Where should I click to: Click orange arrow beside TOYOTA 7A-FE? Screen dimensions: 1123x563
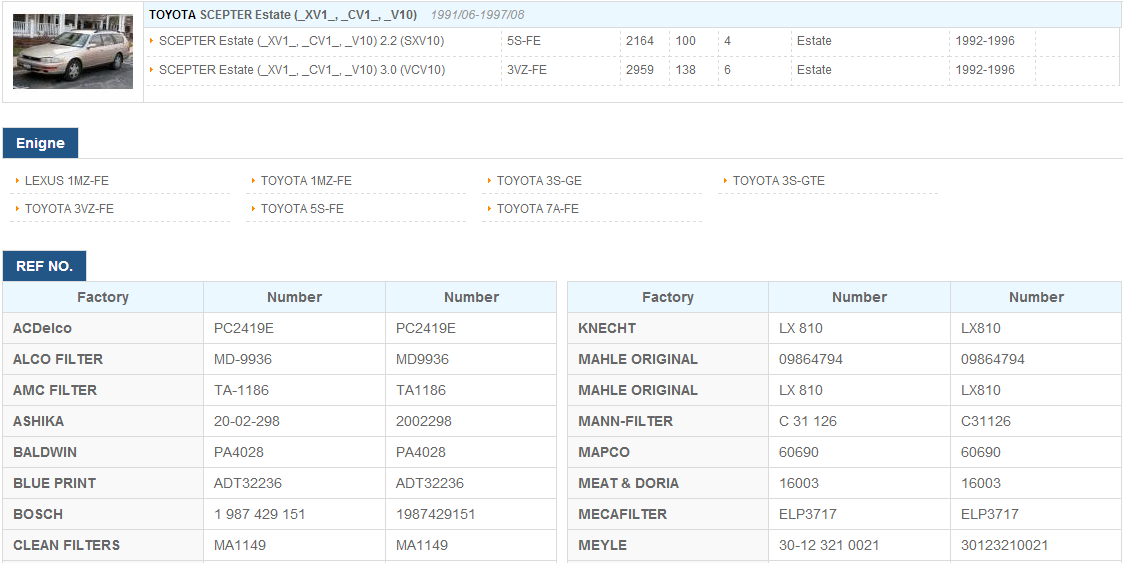tap(489, 208)
